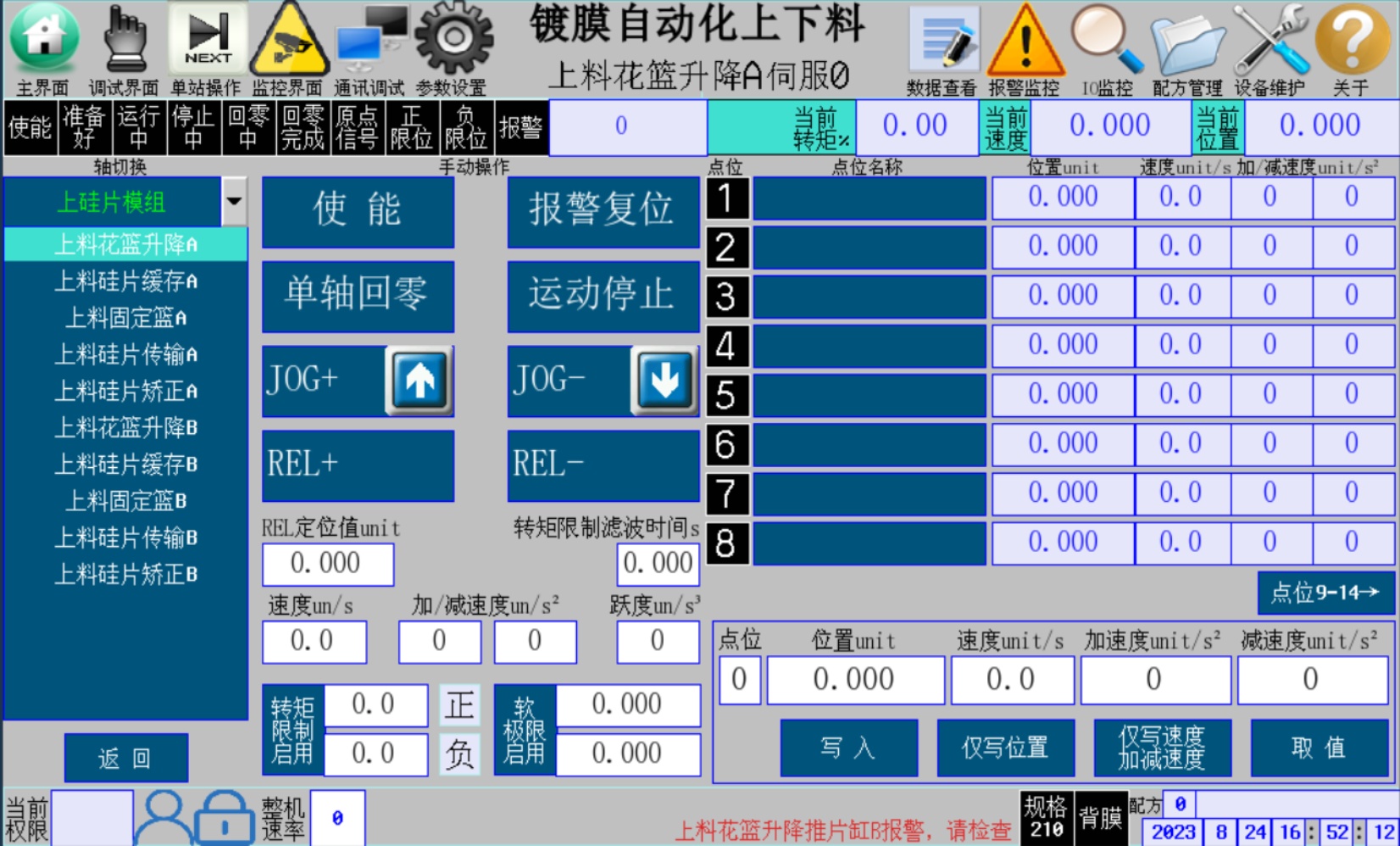Open 参数设置 gear icon
This screenshot has width=1400, height=846.
click(453, 40)
